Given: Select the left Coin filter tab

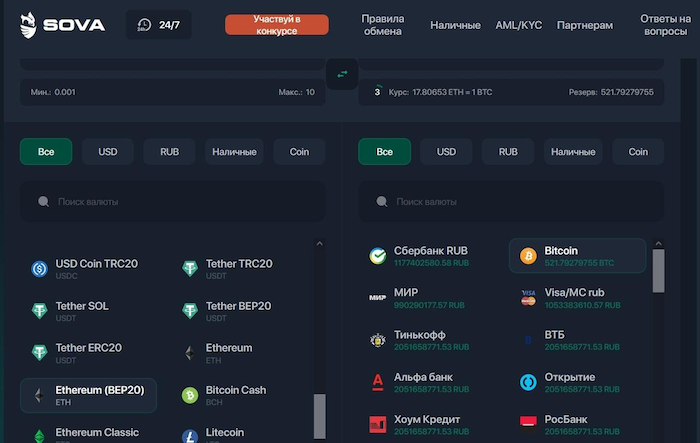Looking at the screenshot, I should tap(299, 152).
